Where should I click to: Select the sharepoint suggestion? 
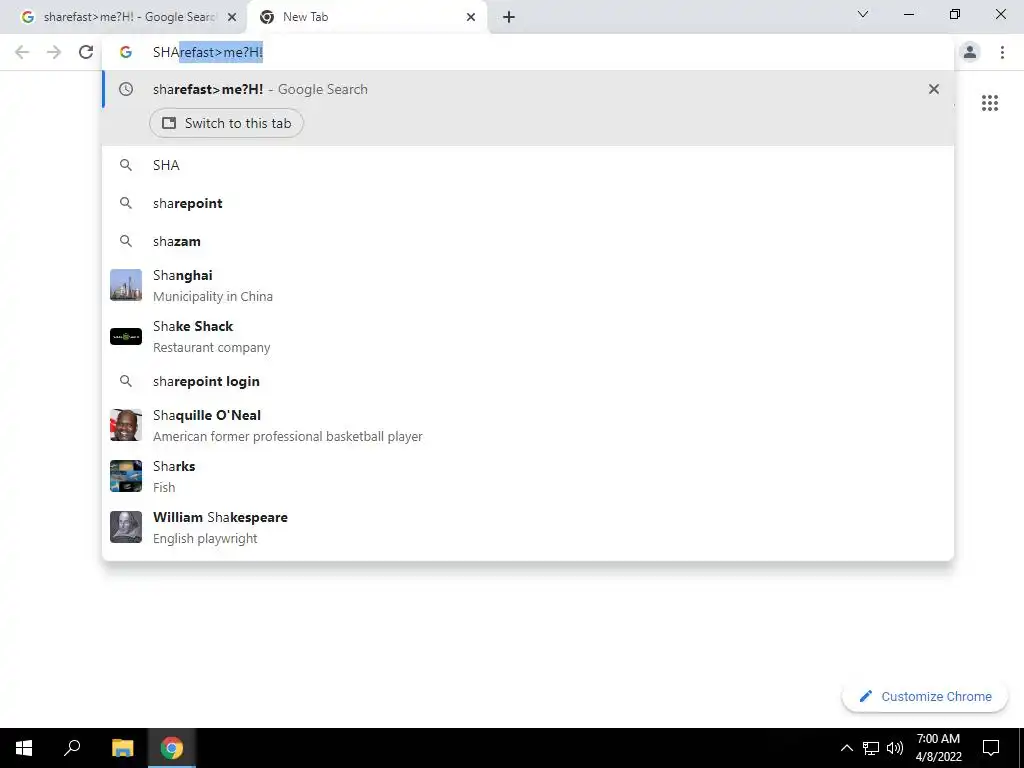click(x=528, y=203)
